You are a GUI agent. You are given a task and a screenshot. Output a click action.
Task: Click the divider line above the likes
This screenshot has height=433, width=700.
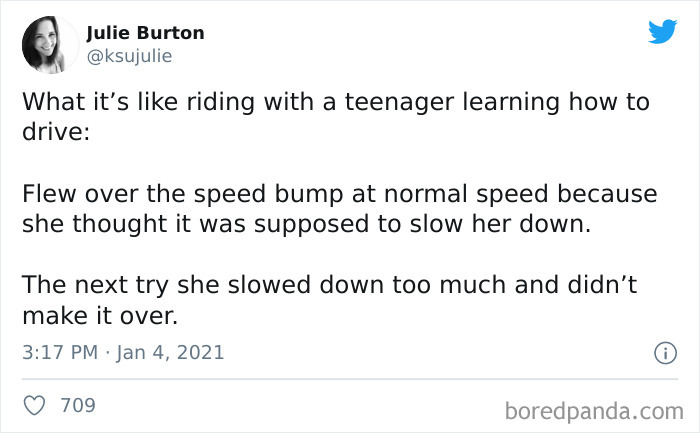click(x=350, y=379)
